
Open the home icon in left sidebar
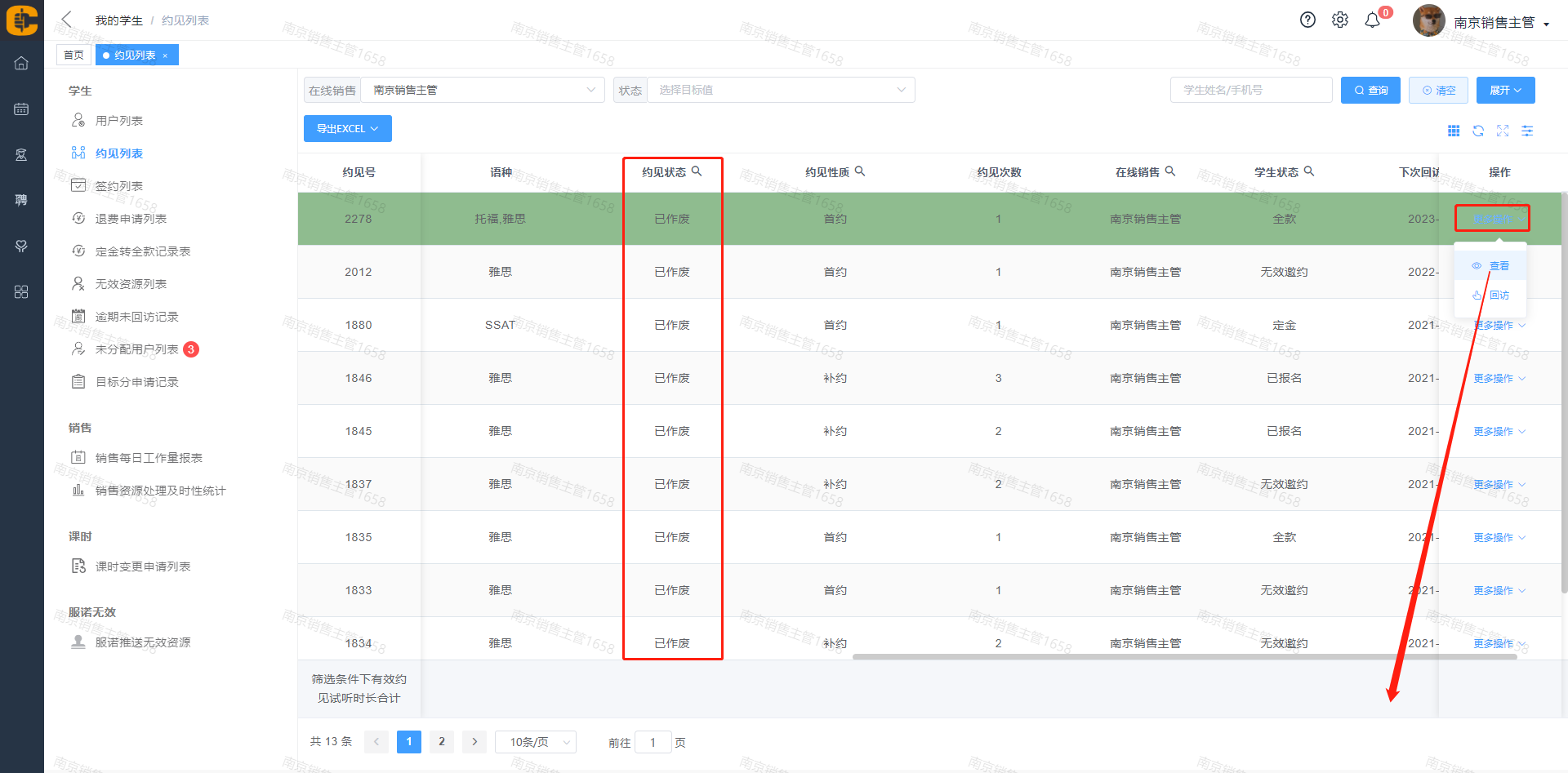(x=21, y=63)
